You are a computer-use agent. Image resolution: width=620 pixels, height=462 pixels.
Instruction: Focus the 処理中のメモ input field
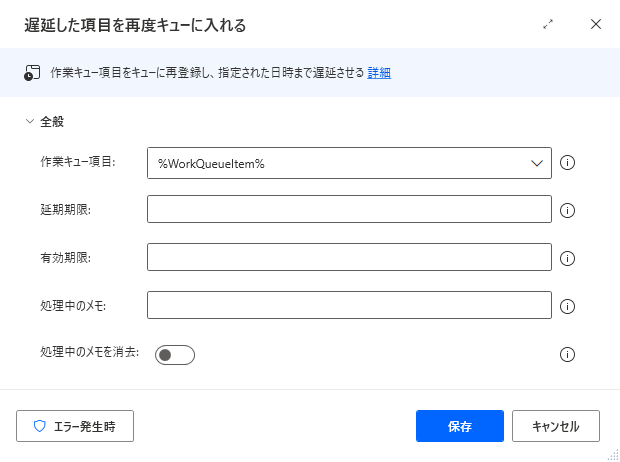(349, 305)
